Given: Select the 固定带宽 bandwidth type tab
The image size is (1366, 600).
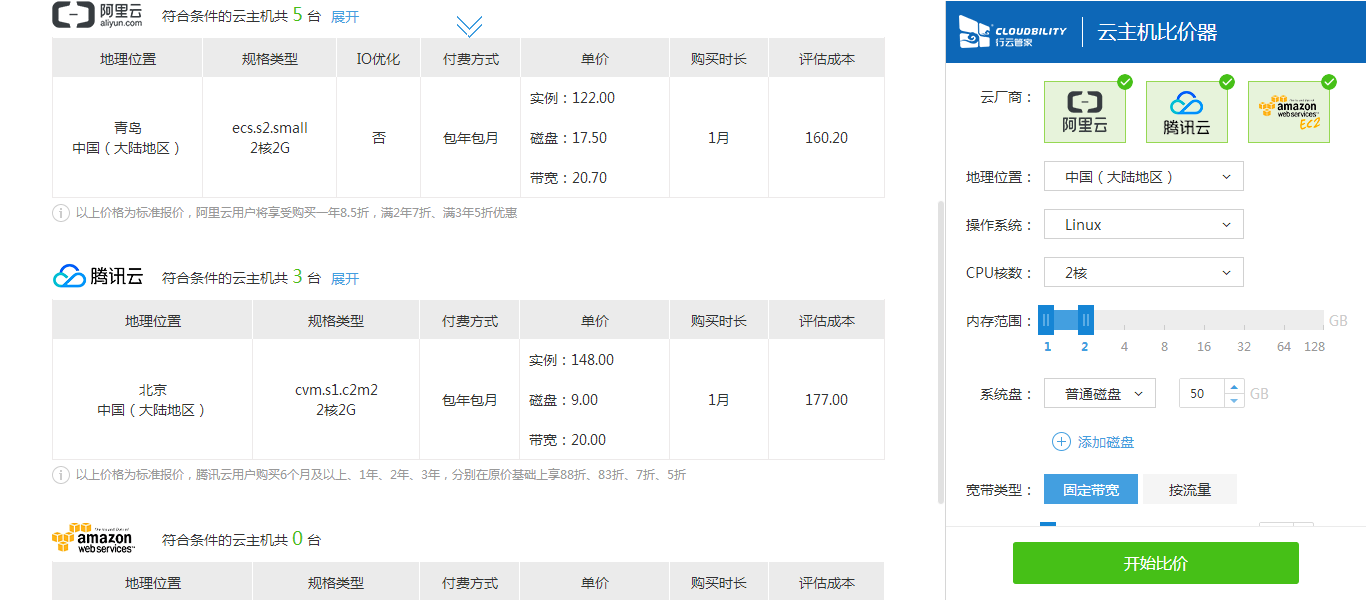Looking at the screenshot, I should pos(1091,490).
